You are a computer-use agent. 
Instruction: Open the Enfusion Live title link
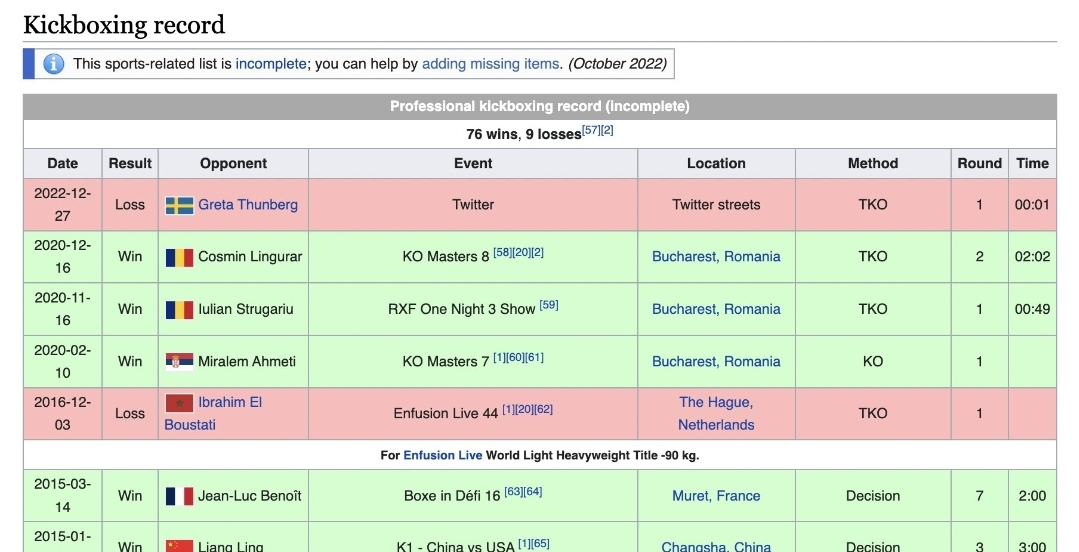pyautogui.click(x=442, y=455)
